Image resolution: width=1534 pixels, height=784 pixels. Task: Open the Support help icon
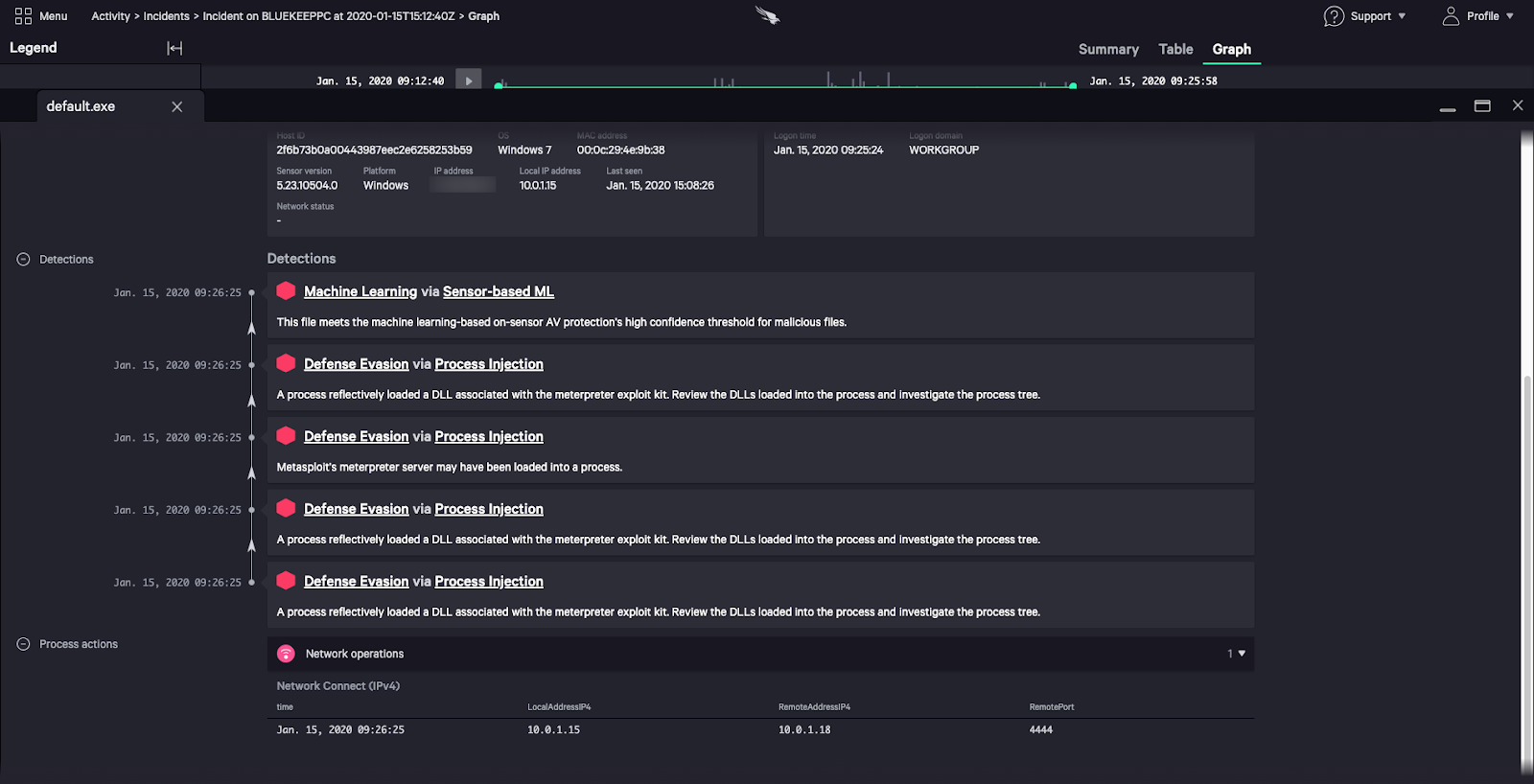click(1334, 16)
